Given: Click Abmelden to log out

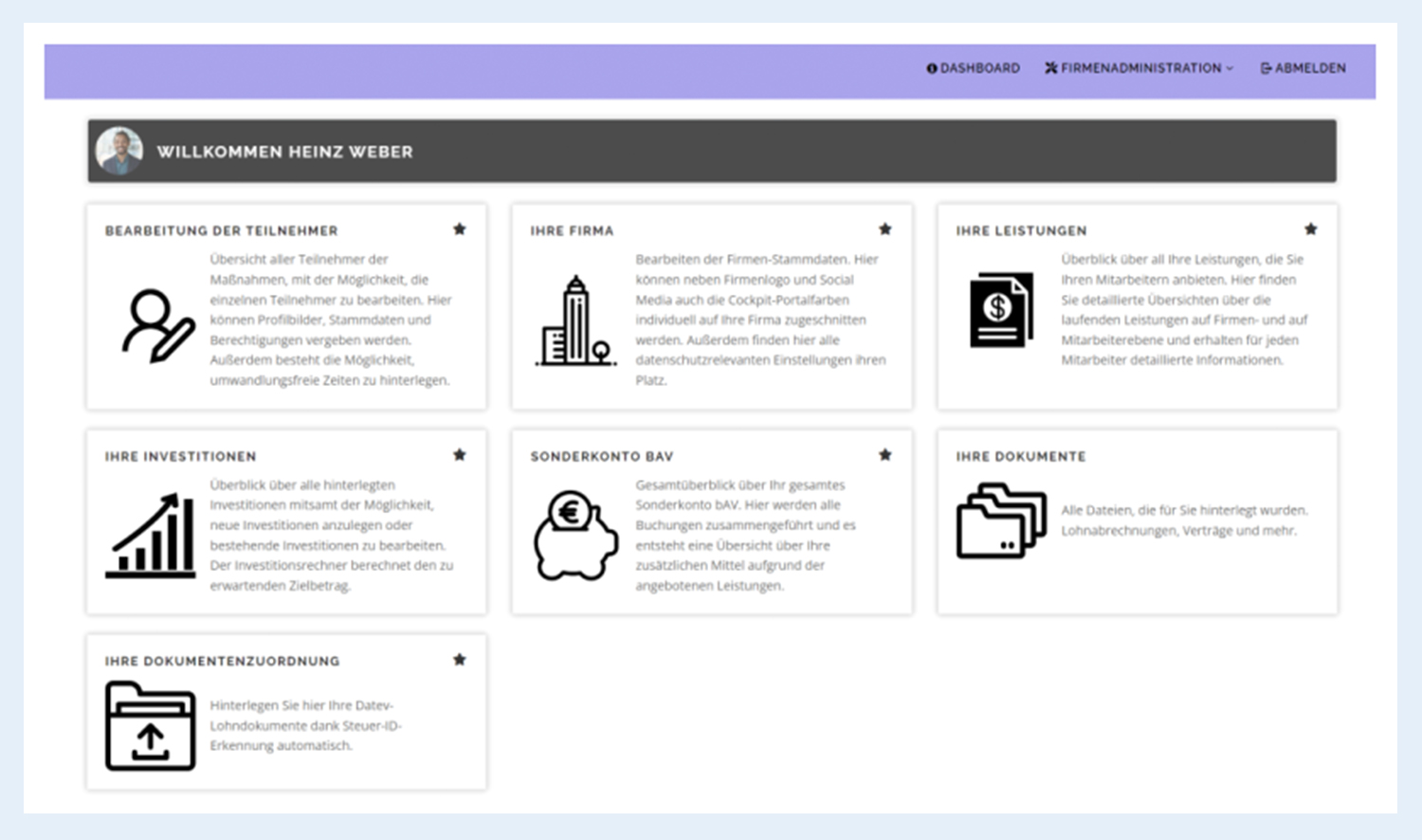Looking at the screenshot, I should [x=1303, y=68].
